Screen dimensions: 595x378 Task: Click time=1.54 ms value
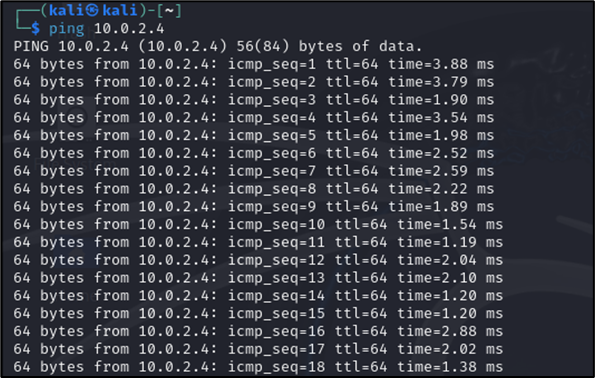coord(450,225)
